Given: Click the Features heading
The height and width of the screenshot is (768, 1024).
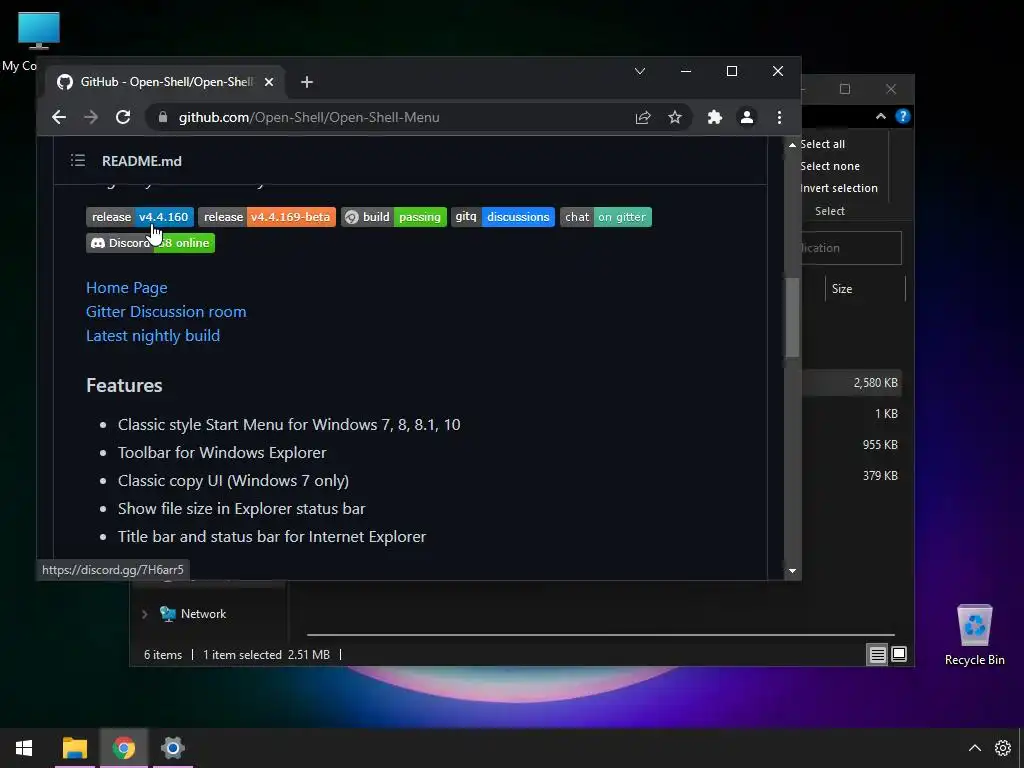Looking at the screenshot, I should (124, 385).
